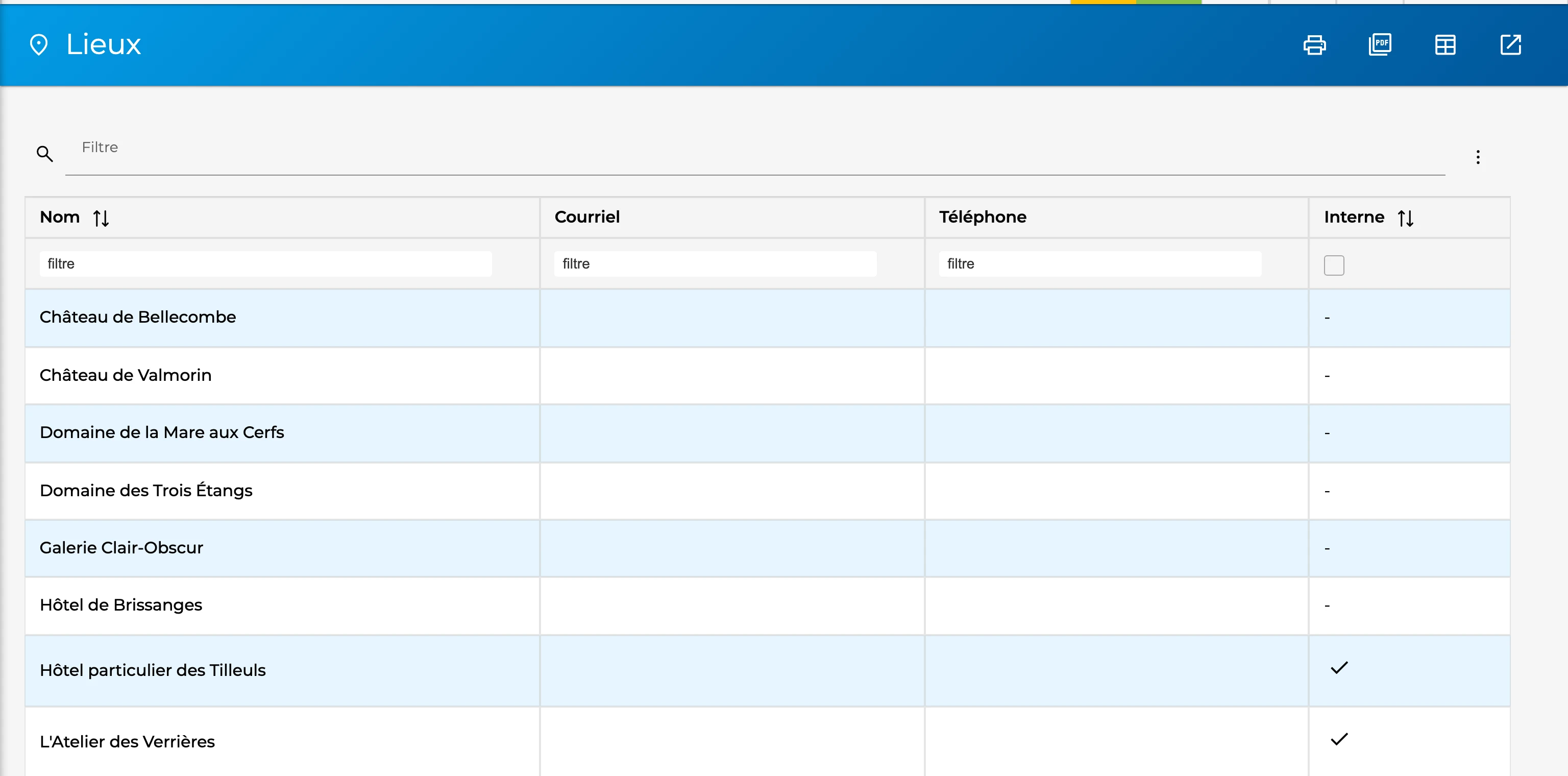This screenshot has width=1568, height=776.
Task: Select Hôtel de Brissanges row
Action: 768,605
